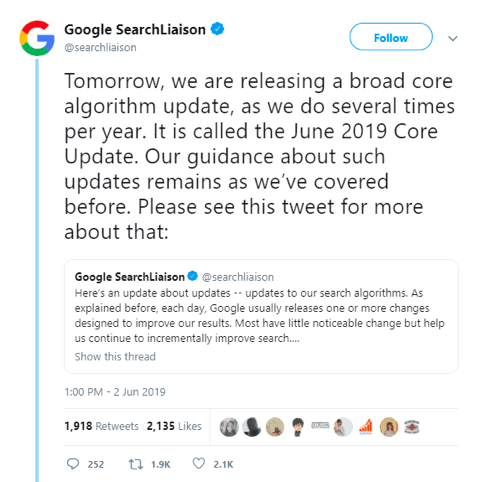Viewport: 488px width, 482px height.
Task: Click Google SearchLiaison name in header
Action: pyautogui.click(x=135, y=30)
